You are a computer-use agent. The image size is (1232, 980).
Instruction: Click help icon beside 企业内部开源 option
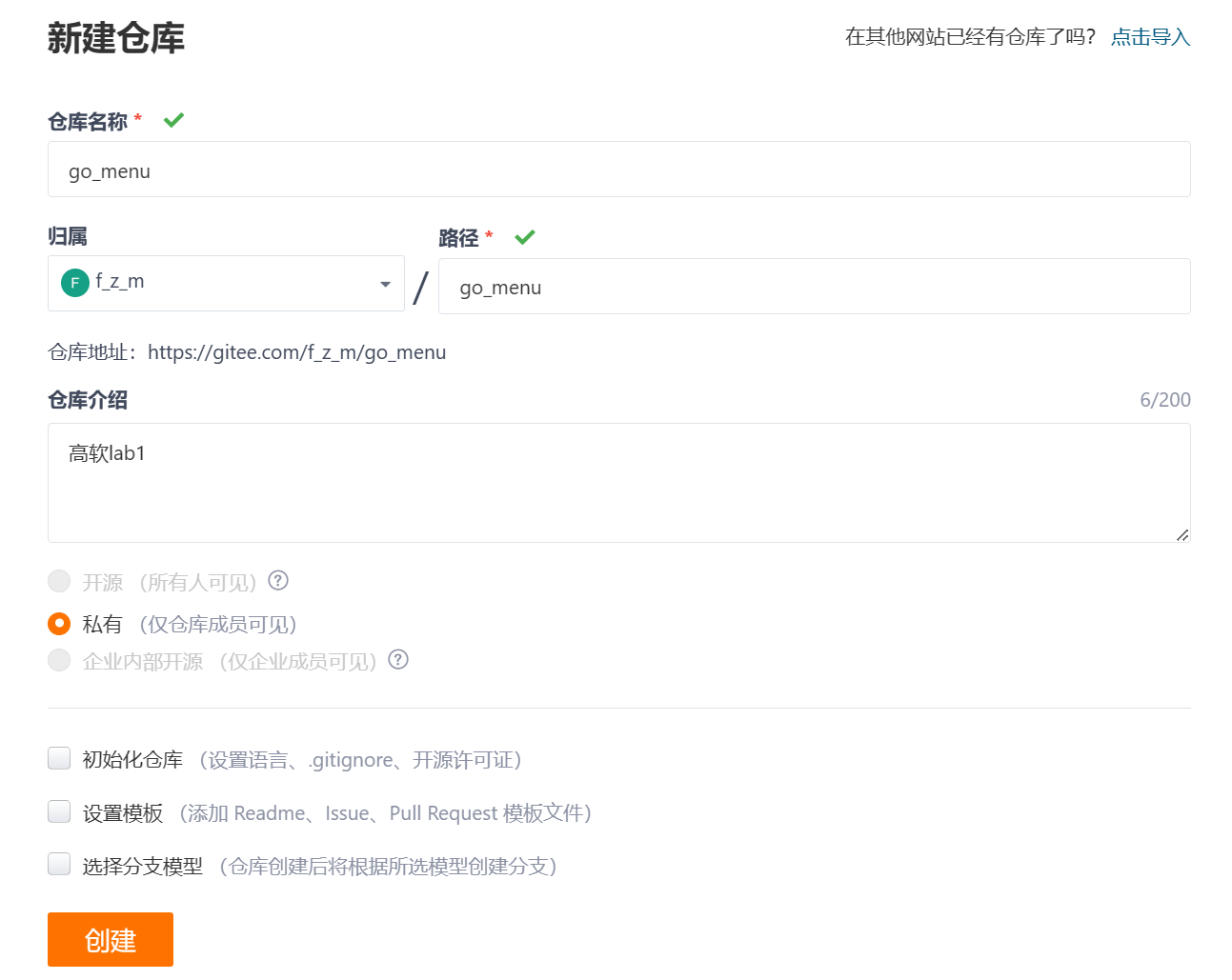(x=398, y=660)
